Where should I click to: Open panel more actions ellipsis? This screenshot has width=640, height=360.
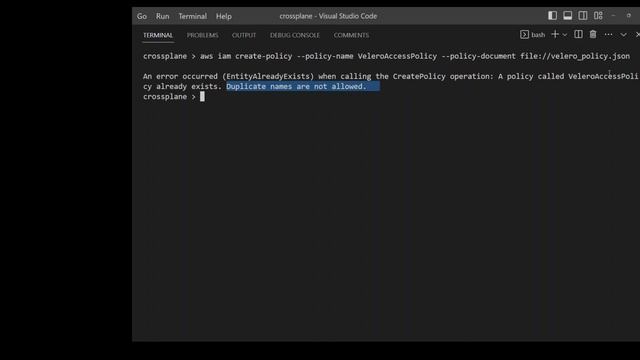coord(608,35)
